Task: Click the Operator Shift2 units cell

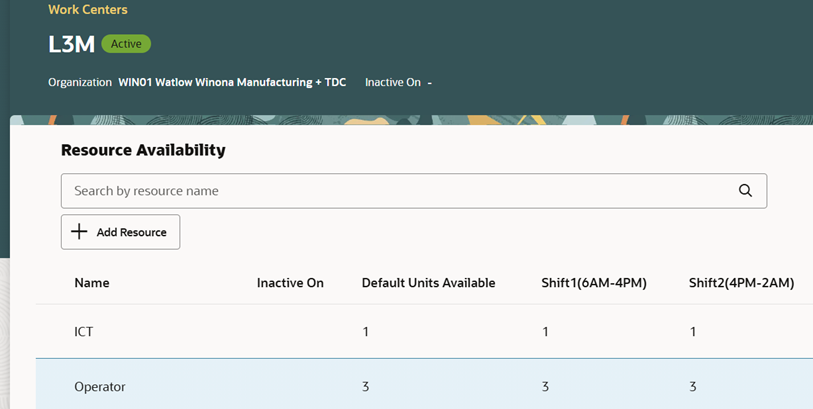Action: 693,386
